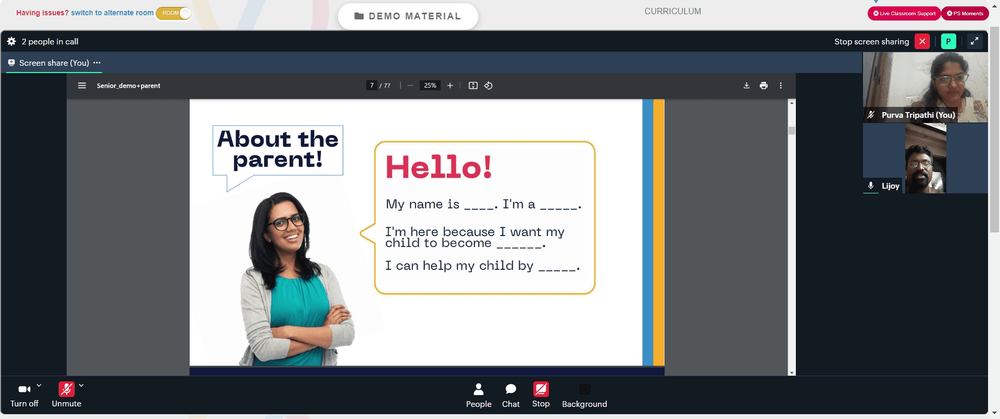This screenshot has height=419, width=1000.
Task: Open call settings gear icon
Action: pos(11,41)
